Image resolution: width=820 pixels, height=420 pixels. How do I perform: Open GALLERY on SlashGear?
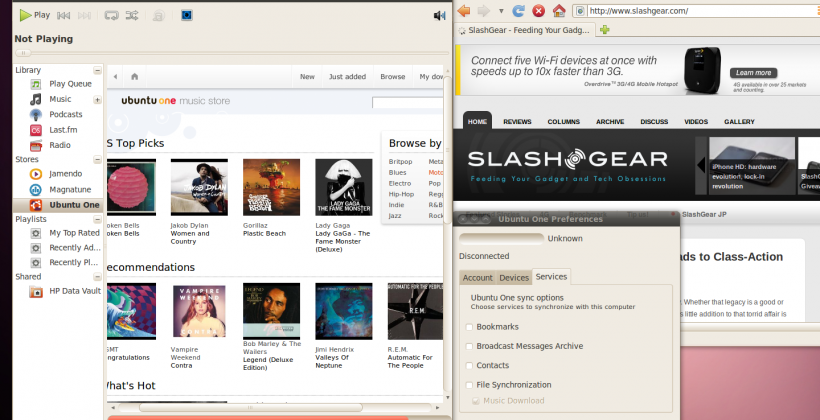tap(739, 121)
